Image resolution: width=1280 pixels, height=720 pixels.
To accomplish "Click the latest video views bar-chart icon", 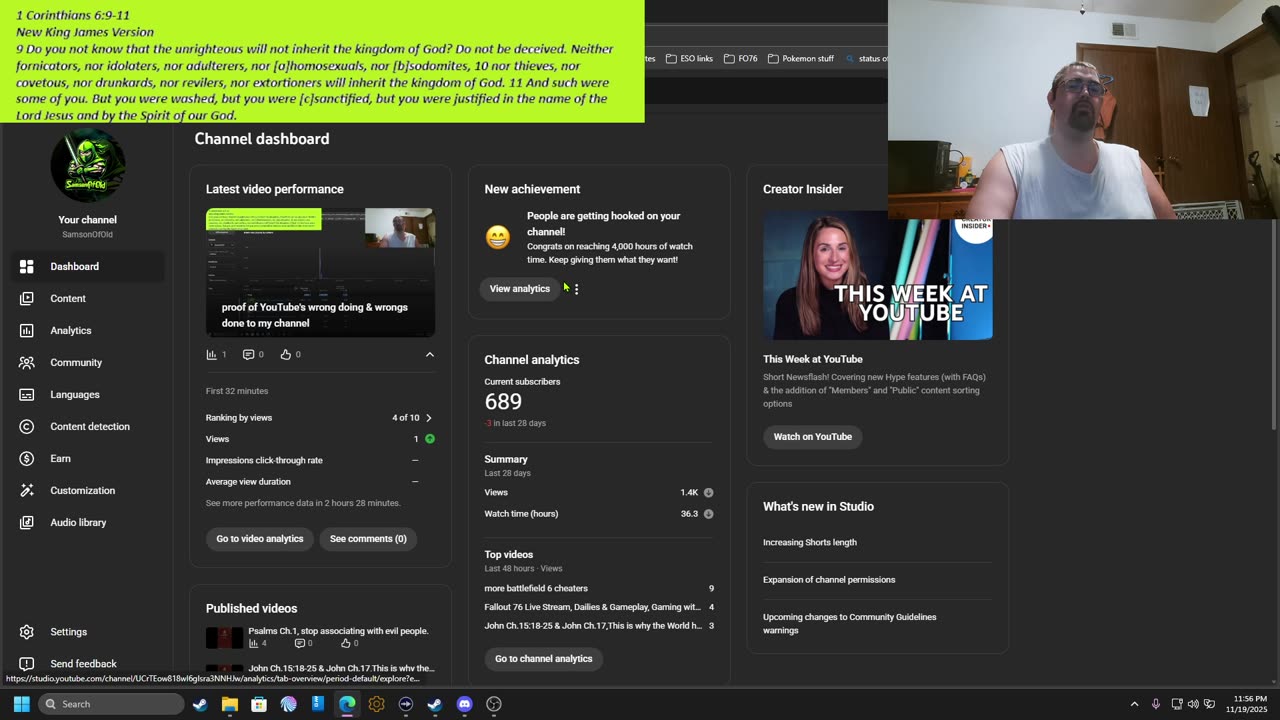I will pos(211,354).
